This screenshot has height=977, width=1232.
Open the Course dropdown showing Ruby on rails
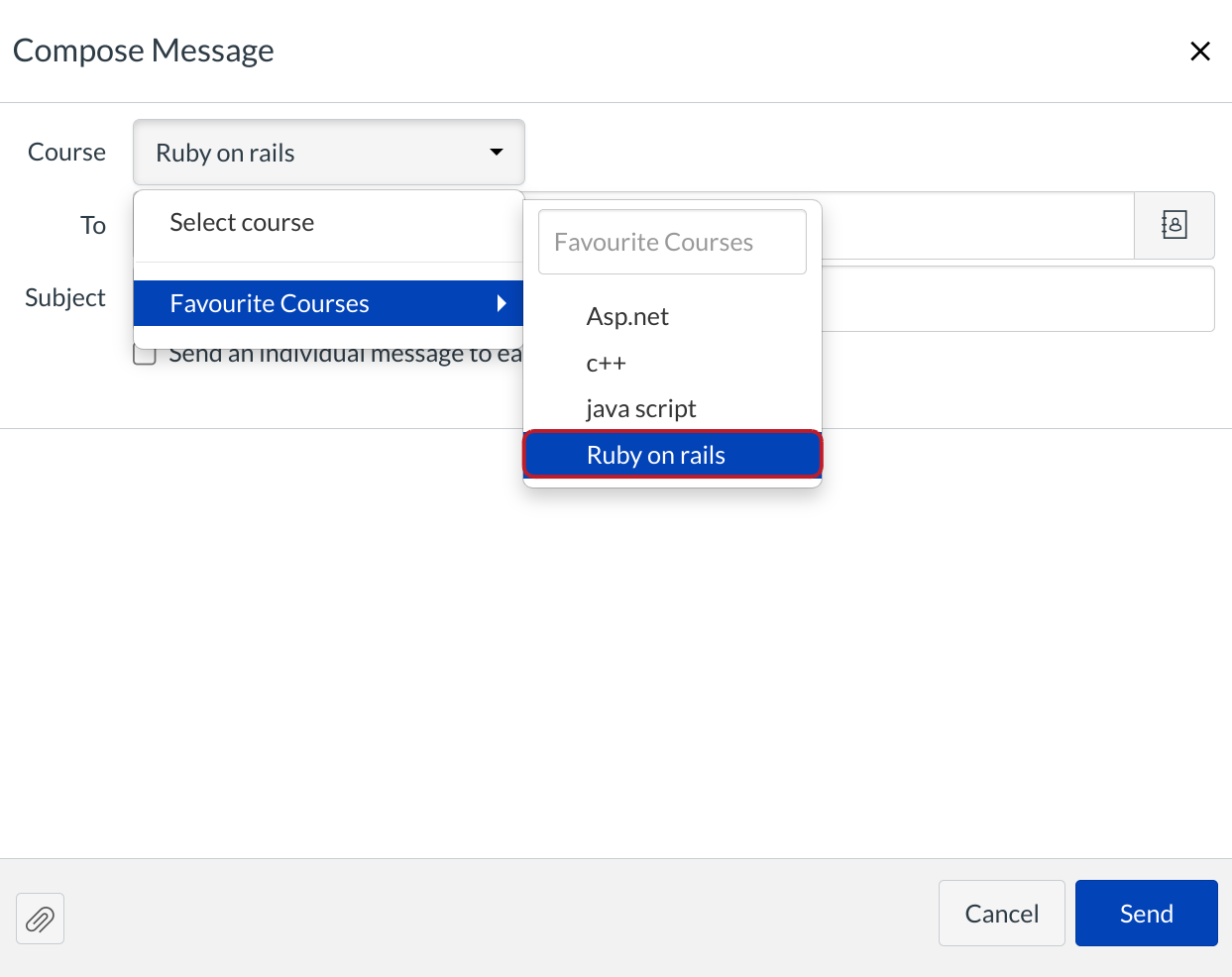[x=328, y=153]
